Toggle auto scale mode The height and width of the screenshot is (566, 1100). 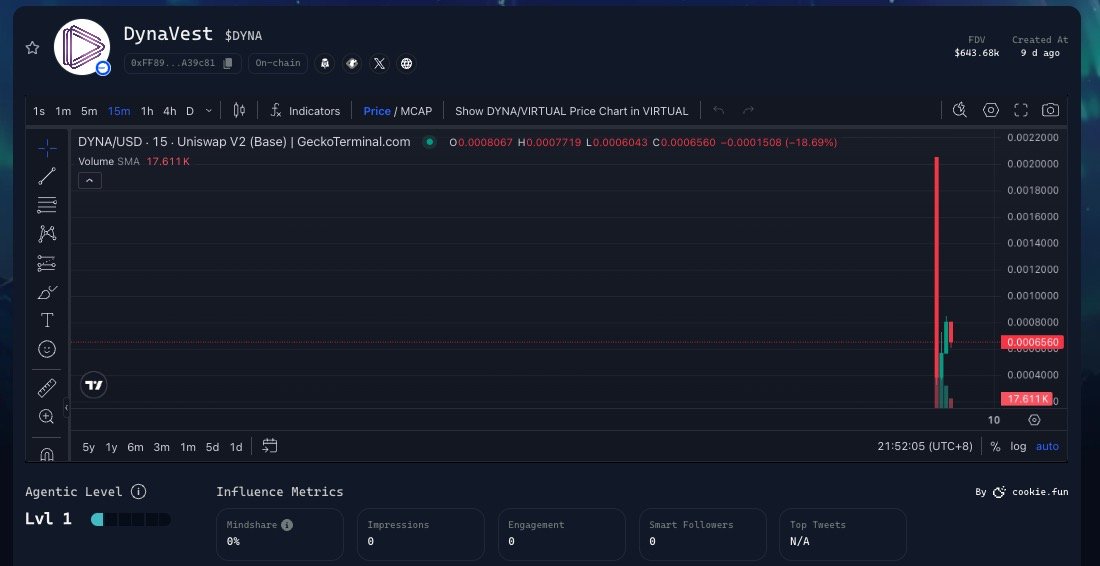point(1047,447)
